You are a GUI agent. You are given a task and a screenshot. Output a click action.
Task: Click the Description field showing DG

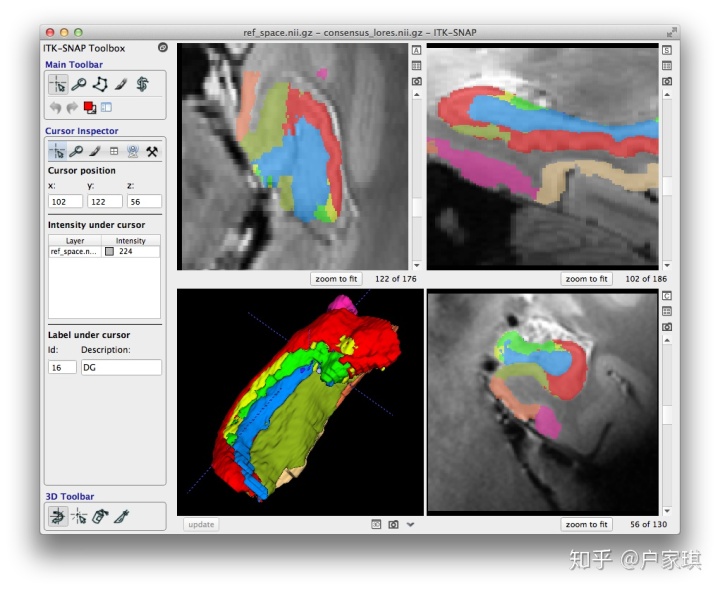121,367
